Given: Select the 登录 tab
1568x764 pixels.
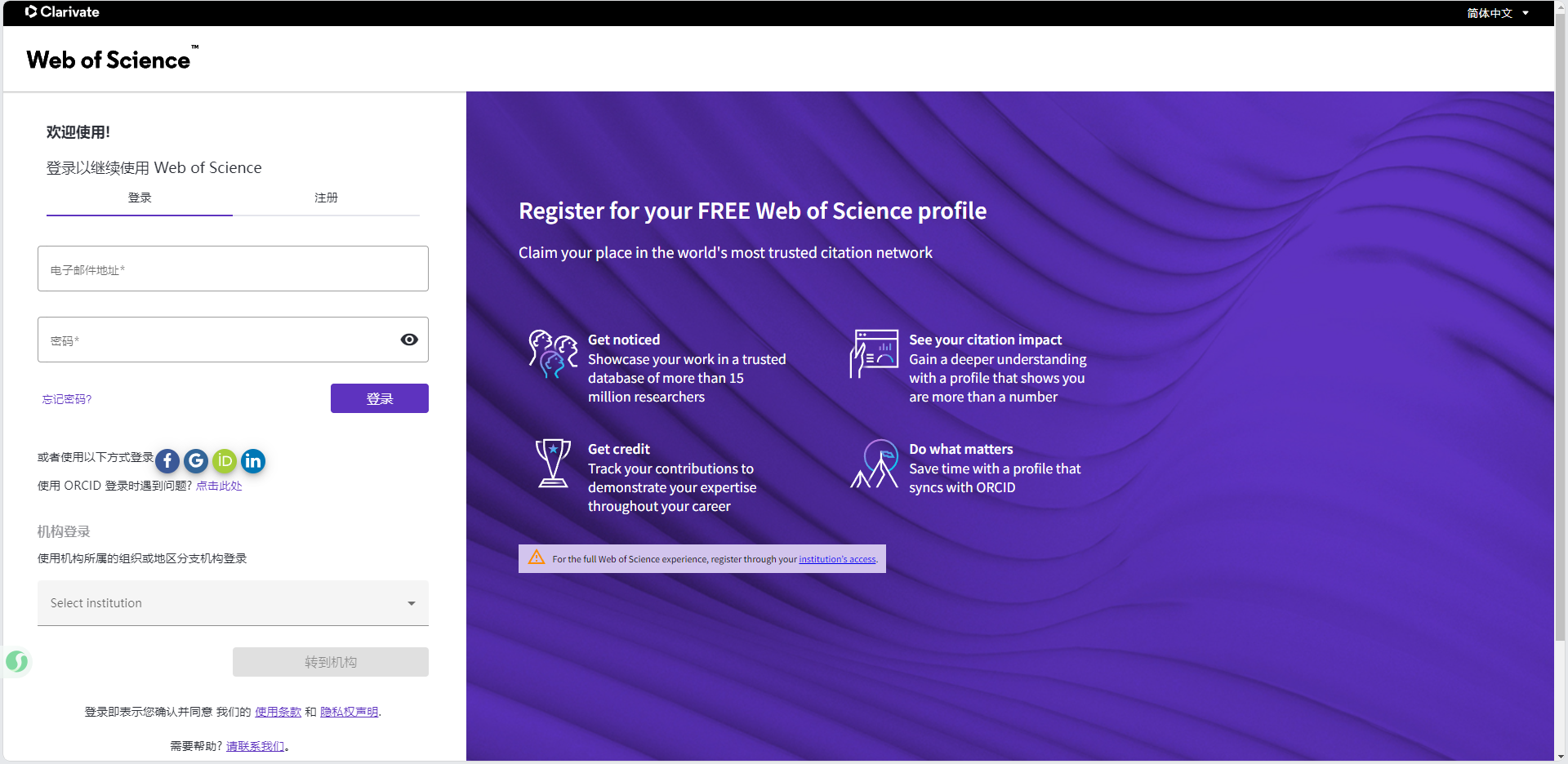Looking at the screenshot, I should coord(140,198).
